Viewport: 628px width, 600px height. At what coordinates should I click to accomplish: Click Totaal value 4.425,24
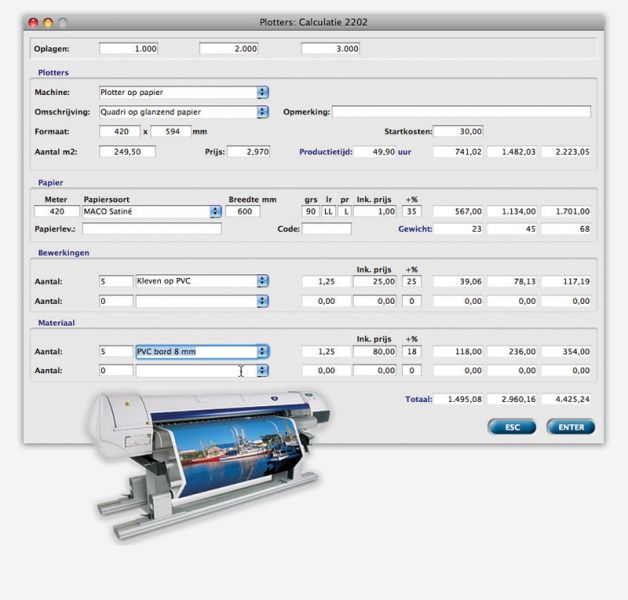pyautogui.click(x=566, y=399)
